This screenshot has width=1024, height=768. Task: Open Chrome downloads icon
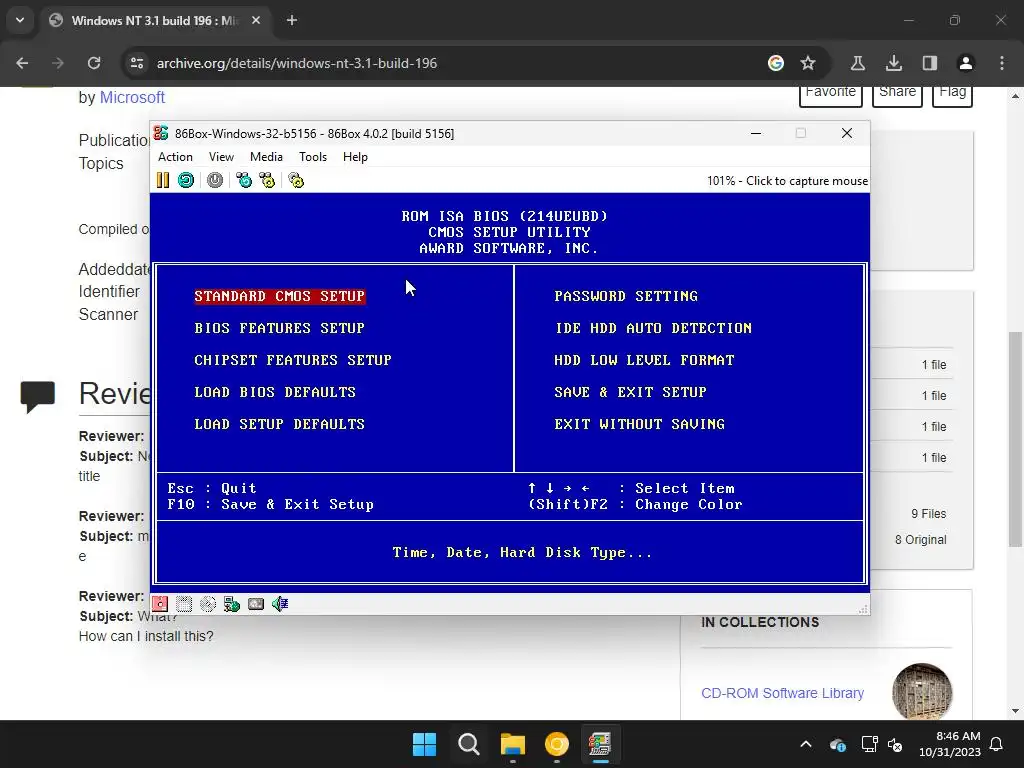tap(893, 63)
